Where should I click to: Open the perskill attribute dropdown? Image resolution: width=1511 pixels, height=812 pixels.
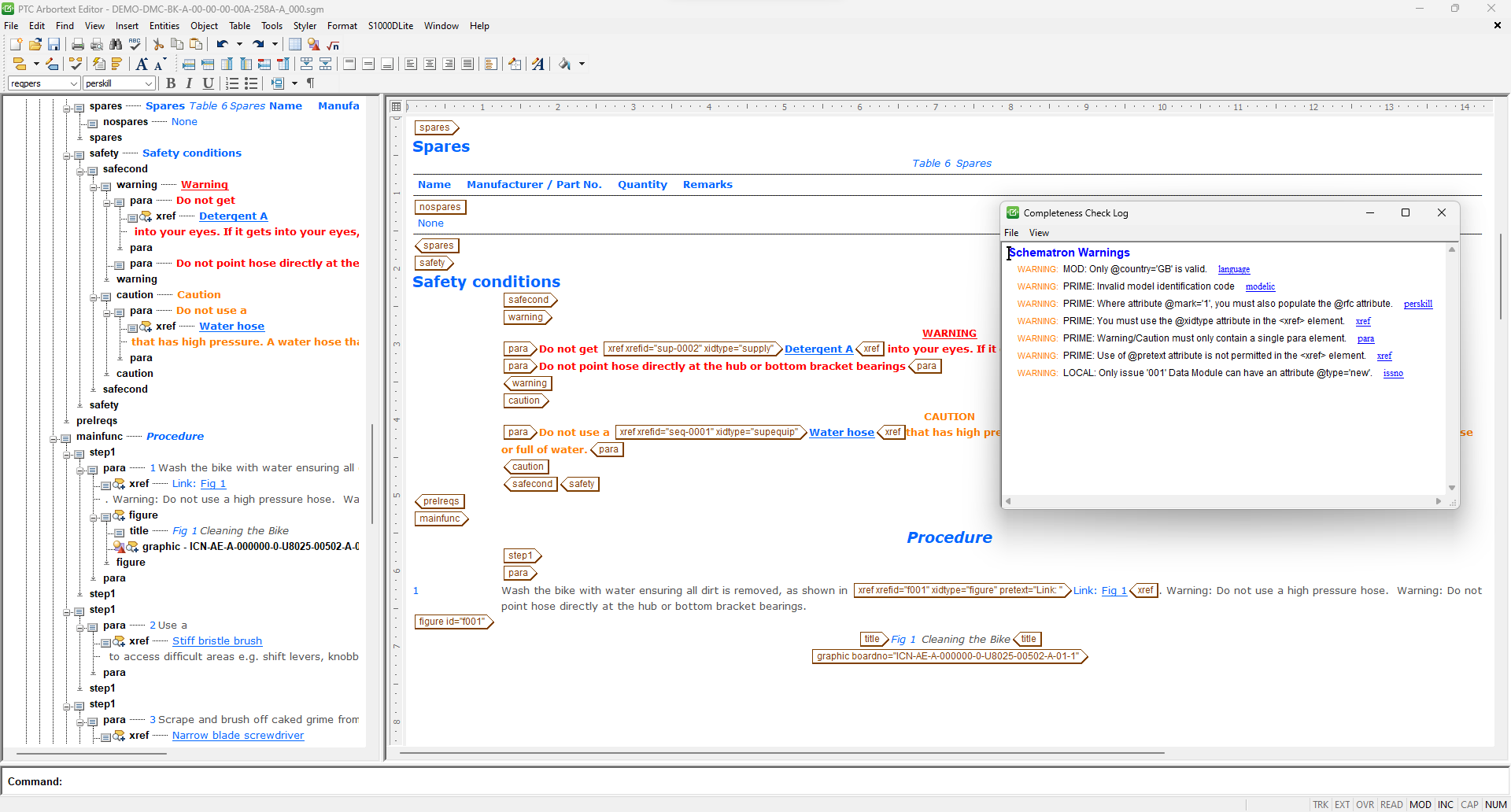149,83
